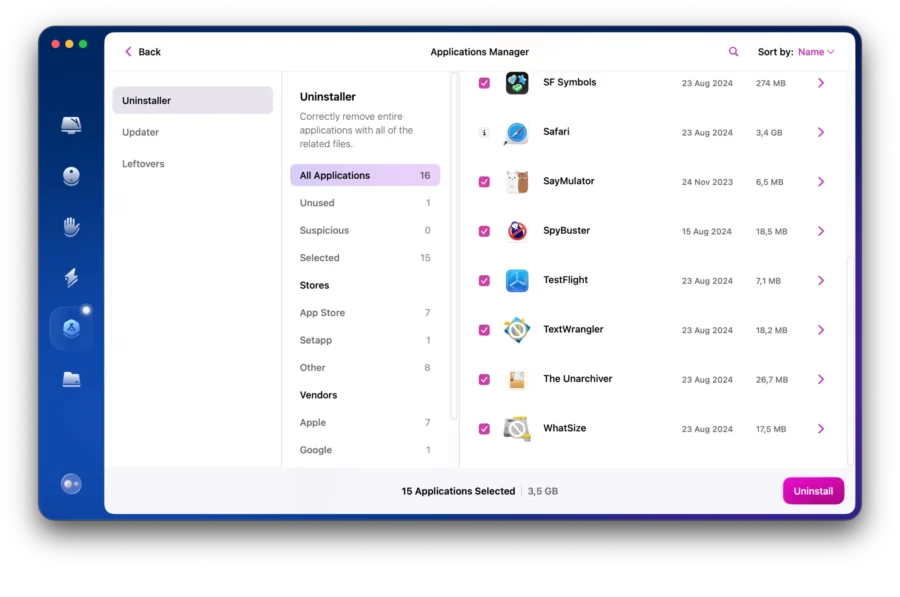Switch to the Updater tab
This screenshot has width=900, height=597.
pyautogui.click(x=192, y=132)
